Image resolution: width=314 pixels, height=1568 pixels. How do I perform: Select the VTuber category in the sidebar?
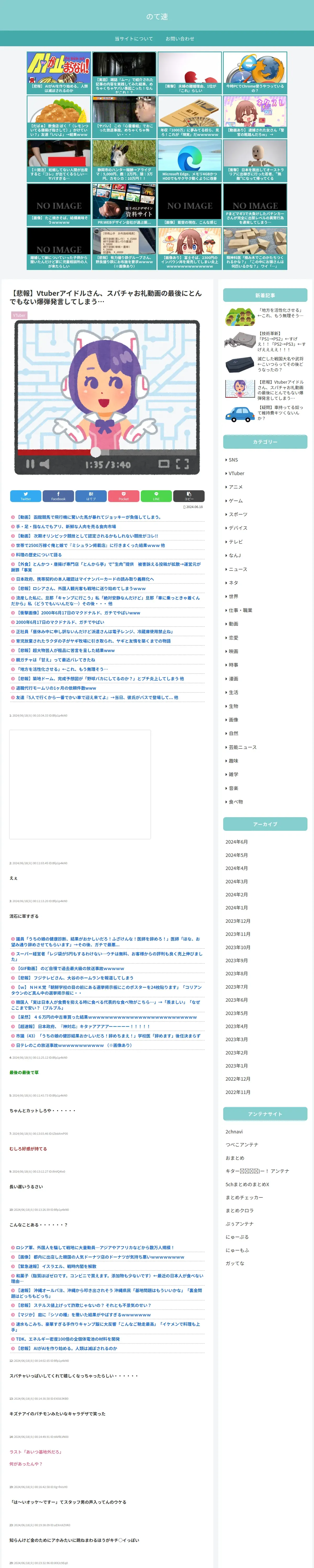(235, 474)
